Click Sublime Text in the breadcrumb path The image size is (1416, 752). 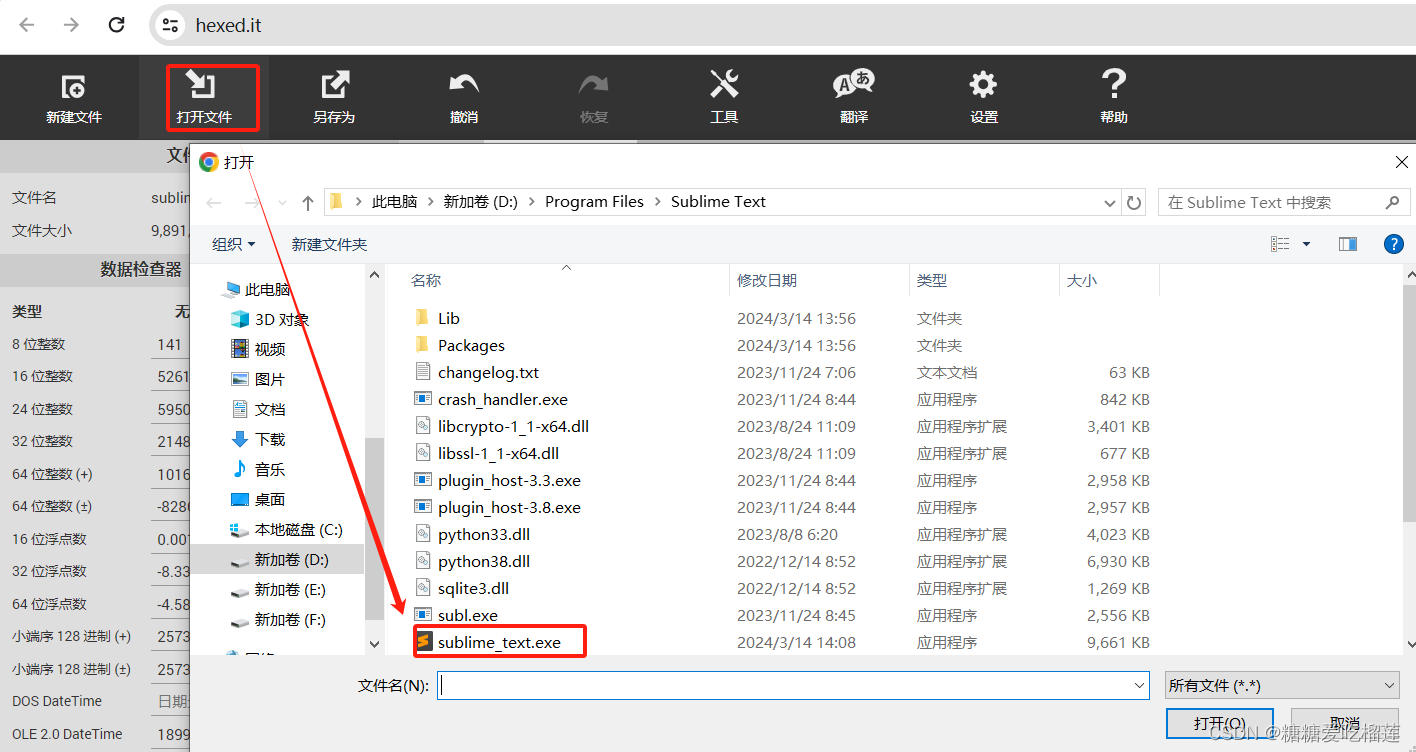[x=718, y=202]
